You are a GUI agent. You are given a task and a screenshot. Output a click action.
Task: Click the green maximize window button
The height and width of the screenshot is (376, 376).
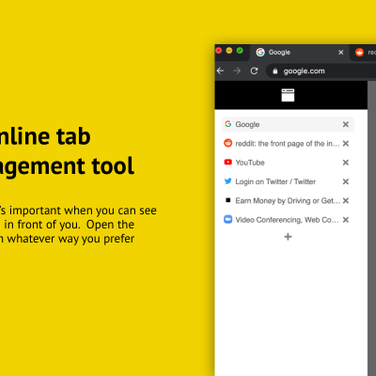(x=240, y=51)
